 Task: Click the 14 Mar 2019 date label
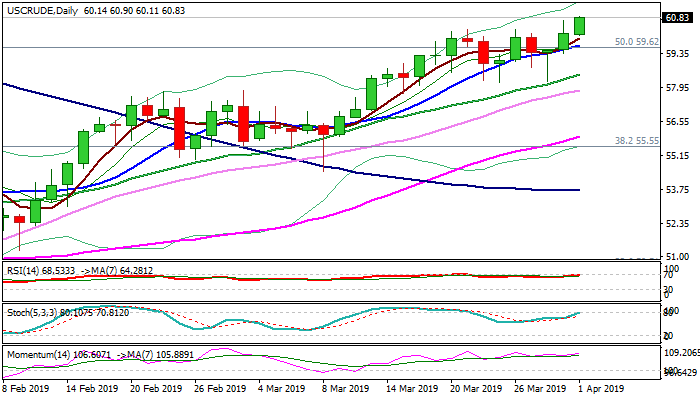(x=412, y=387)
